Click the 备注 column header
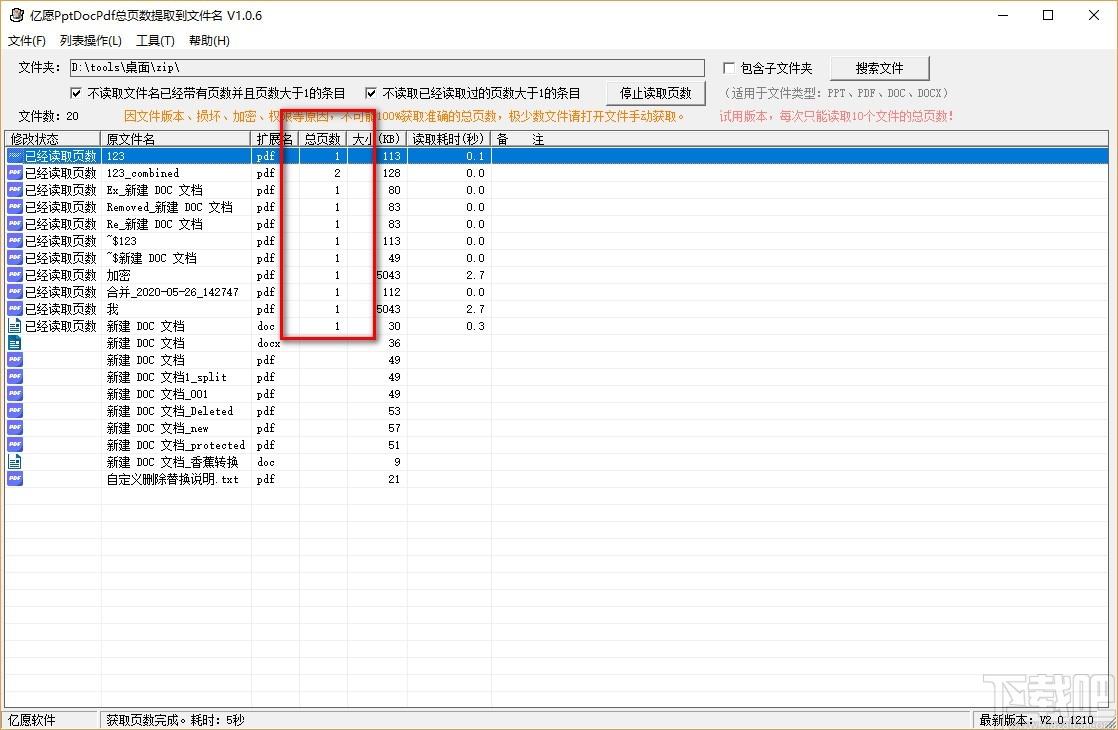Image resolution: width=1118 pixels, height=730 pixels. 799,139
